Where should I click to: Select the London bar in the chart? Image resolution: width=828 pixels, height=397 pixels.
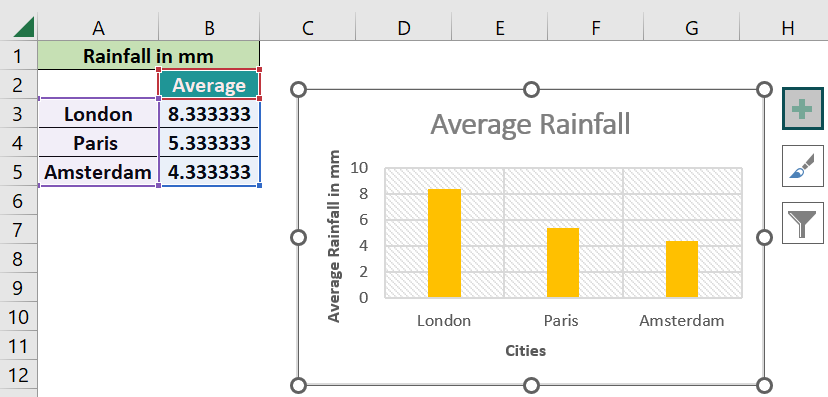[x=445, y=243]
